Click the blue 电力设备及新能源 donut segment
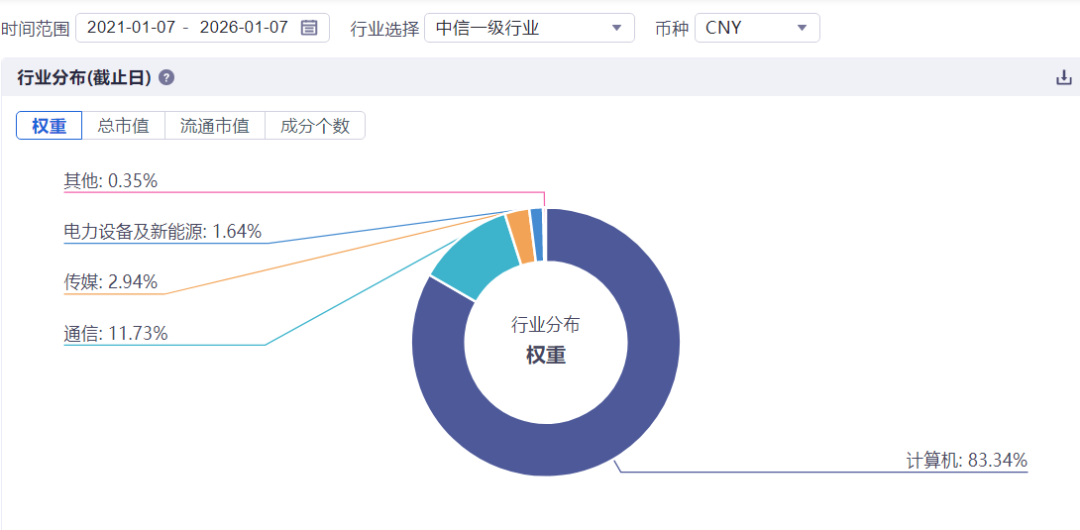The width and height of the screenshot is (1080, 530). click(x=537, y=235)
